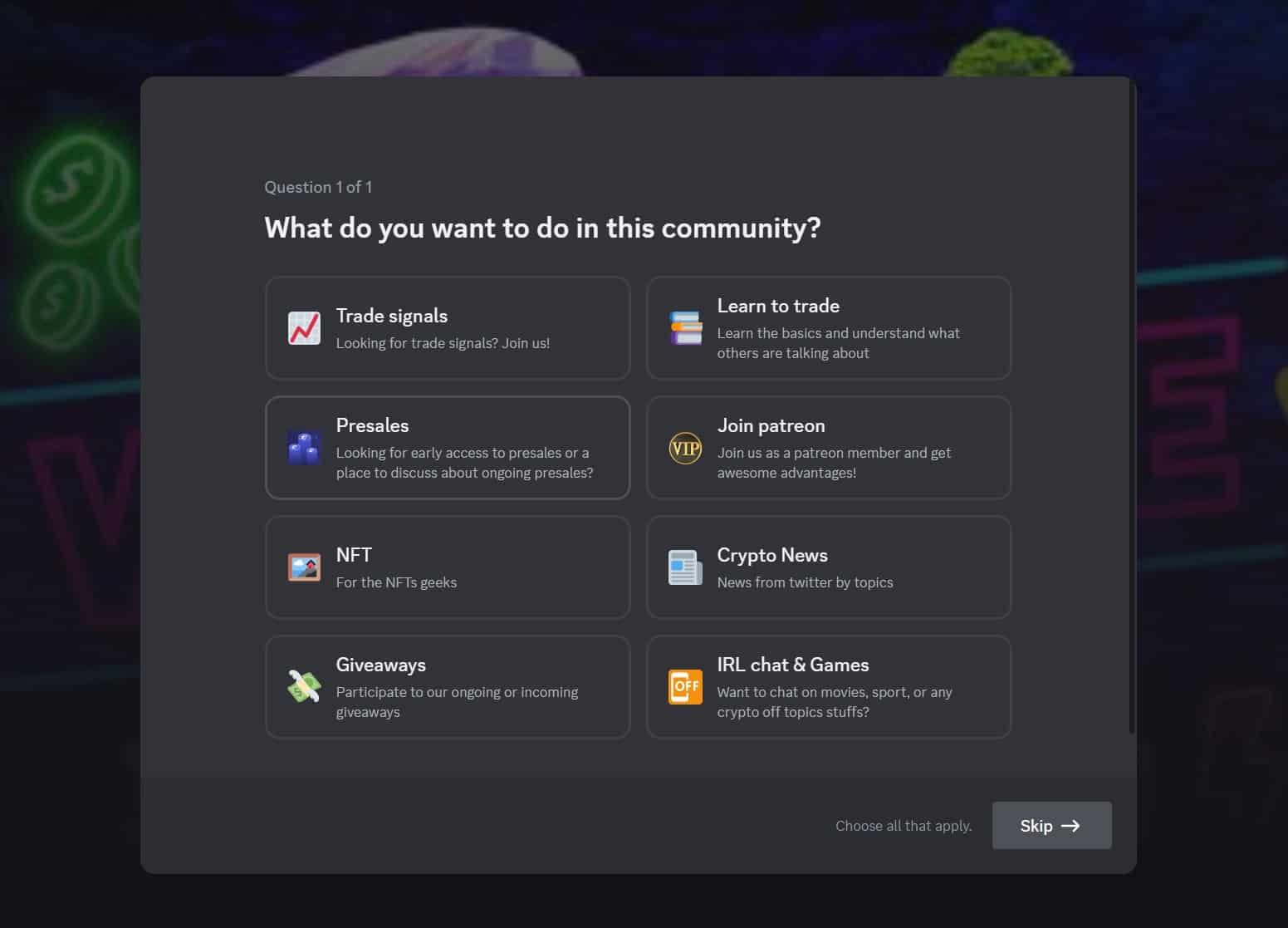Image resolution: width=1288 pixels, height=928 pixels.
Task: Select the Trade signals option
Action: (x=448, y=327)
